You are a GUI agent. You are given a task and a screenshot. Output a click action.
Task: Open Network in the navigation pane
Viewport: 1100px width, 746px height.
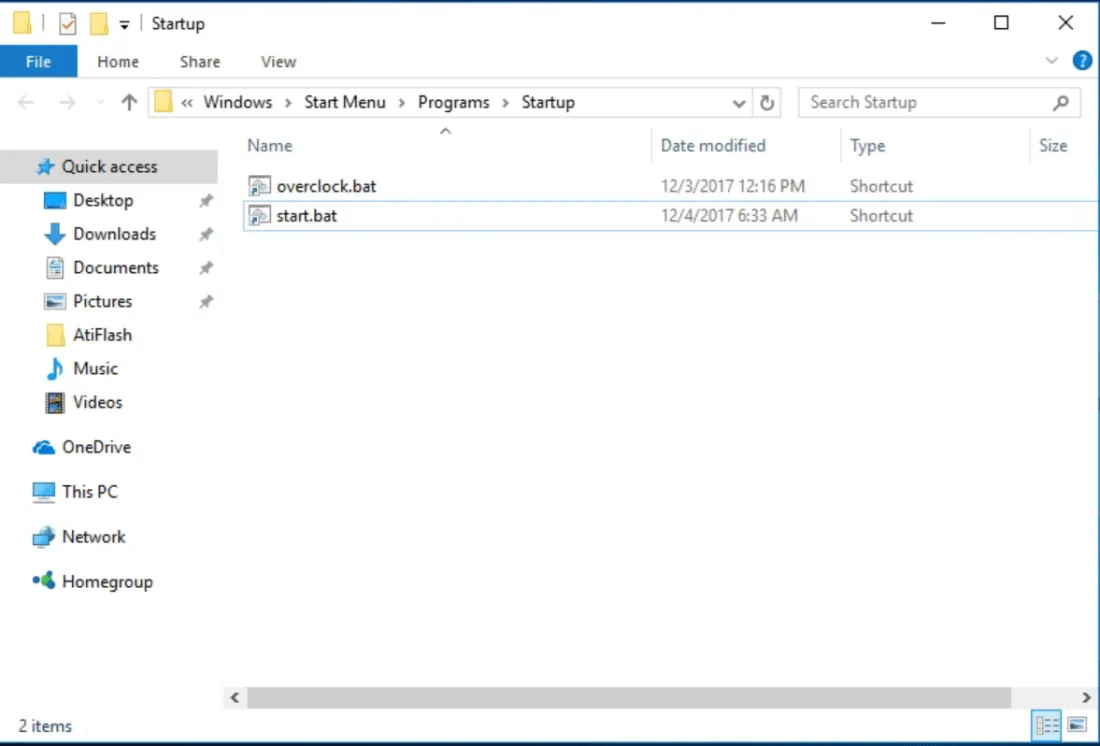coord(93,537)
